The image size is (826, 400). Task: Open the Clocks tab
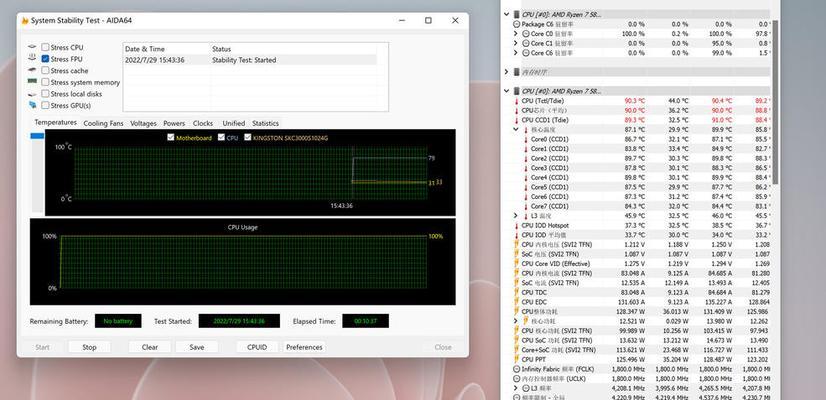coord(203,123)
